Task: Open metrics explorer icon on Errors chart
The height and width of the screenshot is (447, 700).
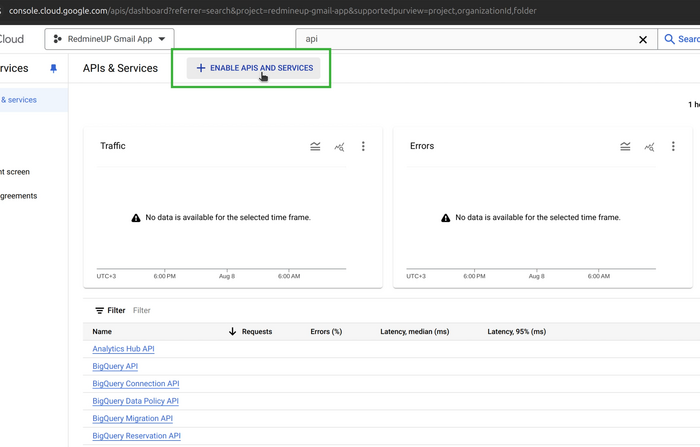Action: [649, 147]
